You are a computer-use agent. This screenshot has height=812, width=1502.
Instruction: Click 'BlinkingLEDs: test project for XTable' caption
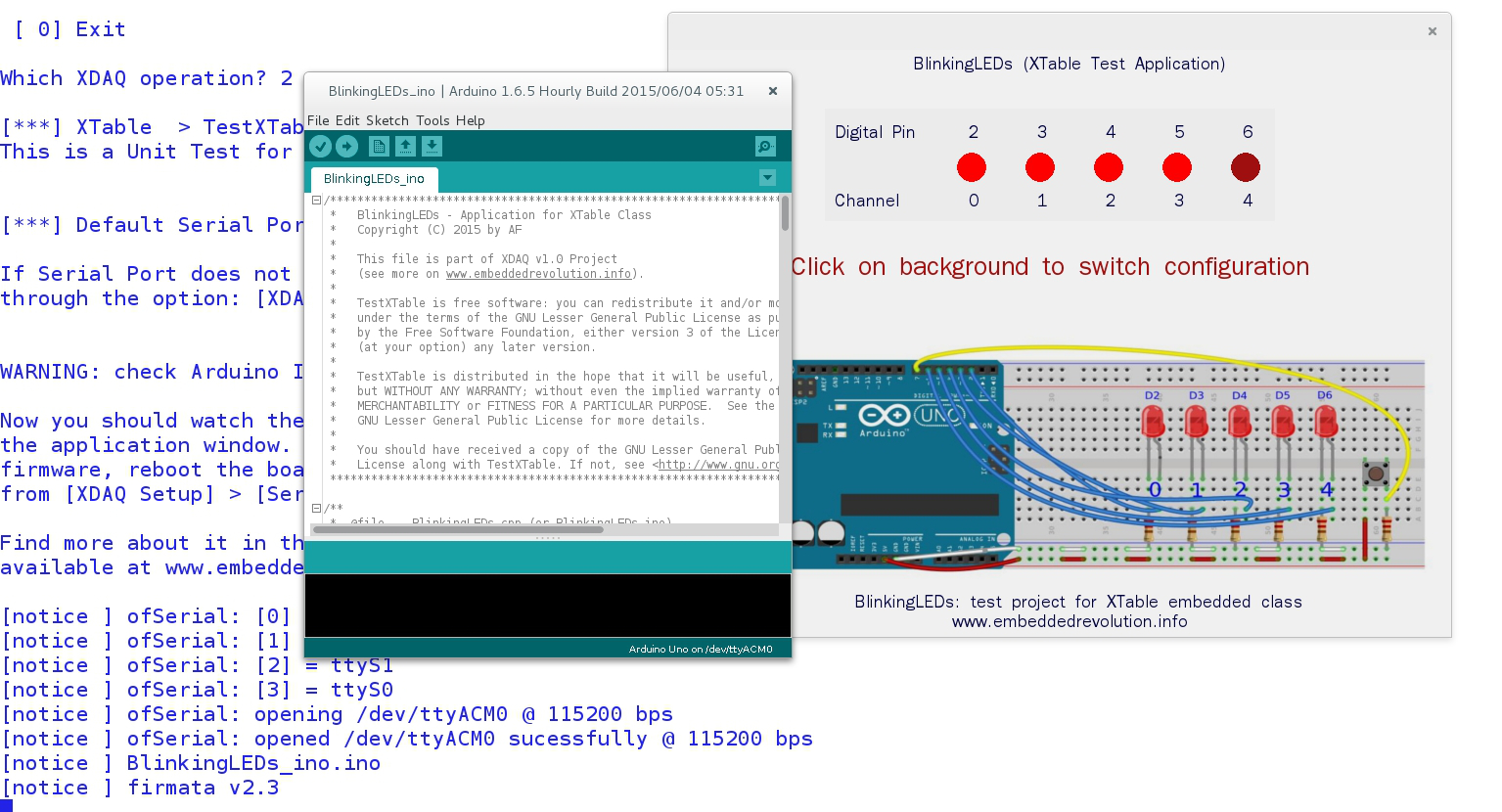[1078, 602]
